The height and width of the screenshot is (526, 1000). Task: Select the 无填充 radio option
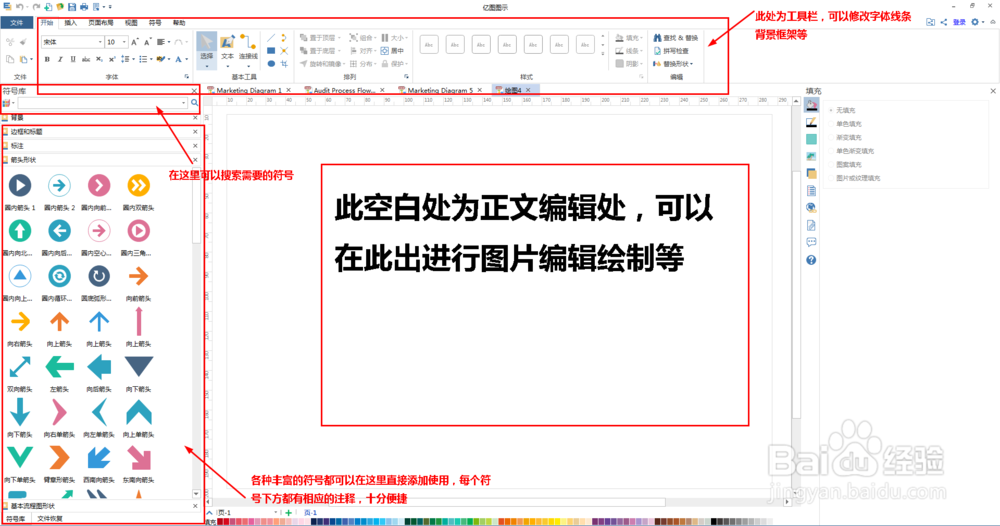coord(831,110)
